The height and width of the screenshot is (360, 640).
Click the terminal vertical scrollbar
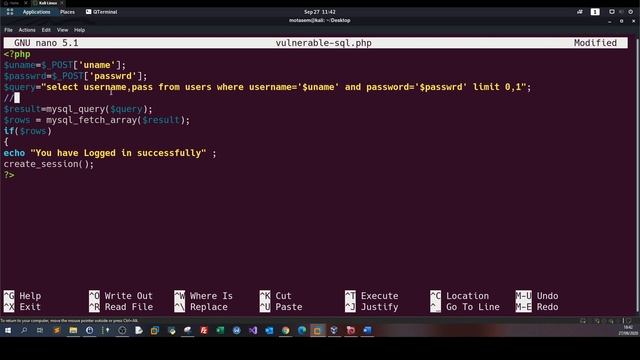click(x=637, y=176)
